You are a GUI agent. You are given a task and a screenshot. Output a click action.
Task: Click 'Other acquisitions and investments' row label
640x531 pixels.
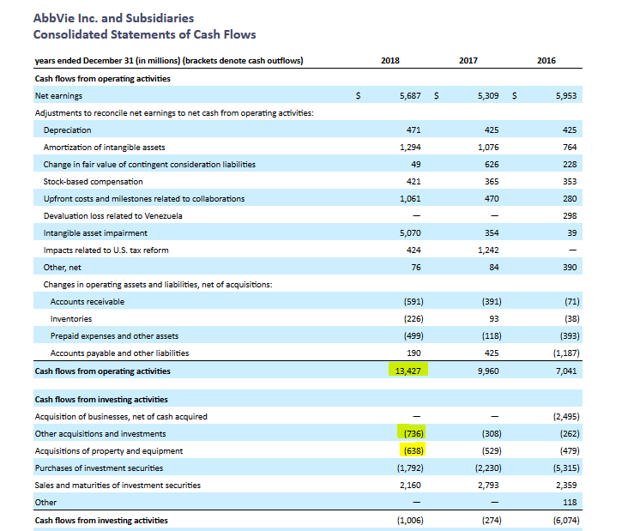[100, 433]
